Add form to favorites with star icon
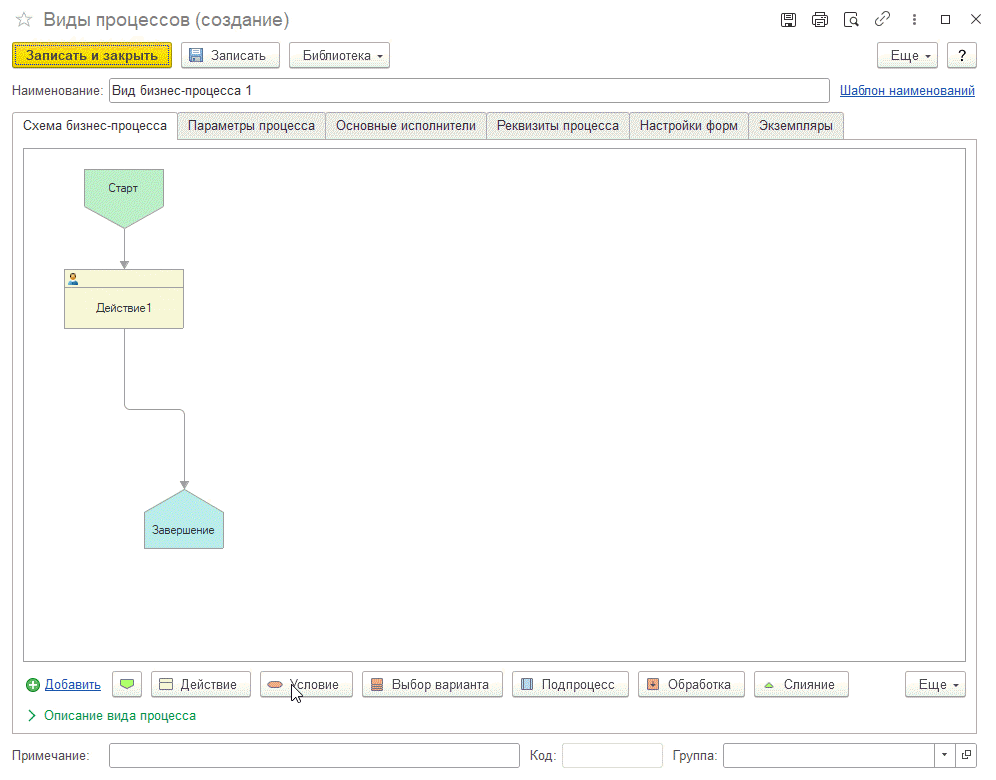The width and height of the screenshot is (996, 780). tap(24, 20)
